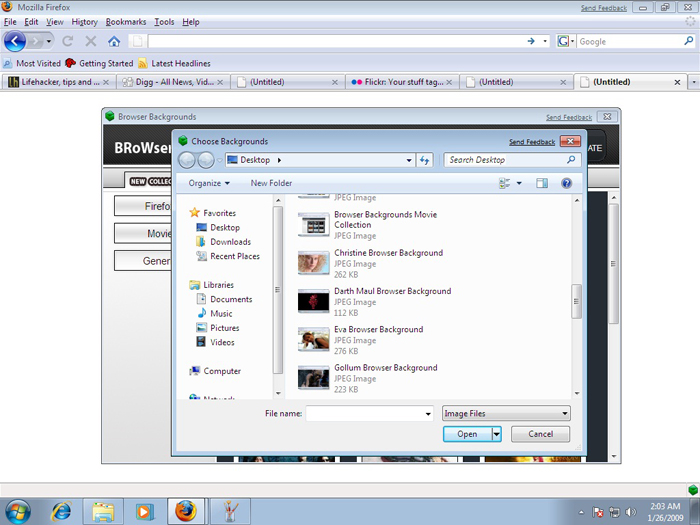Screen dimensions: 700x525
Task: Click the Action Center flag tray icon
Action: tap(598, 512)
